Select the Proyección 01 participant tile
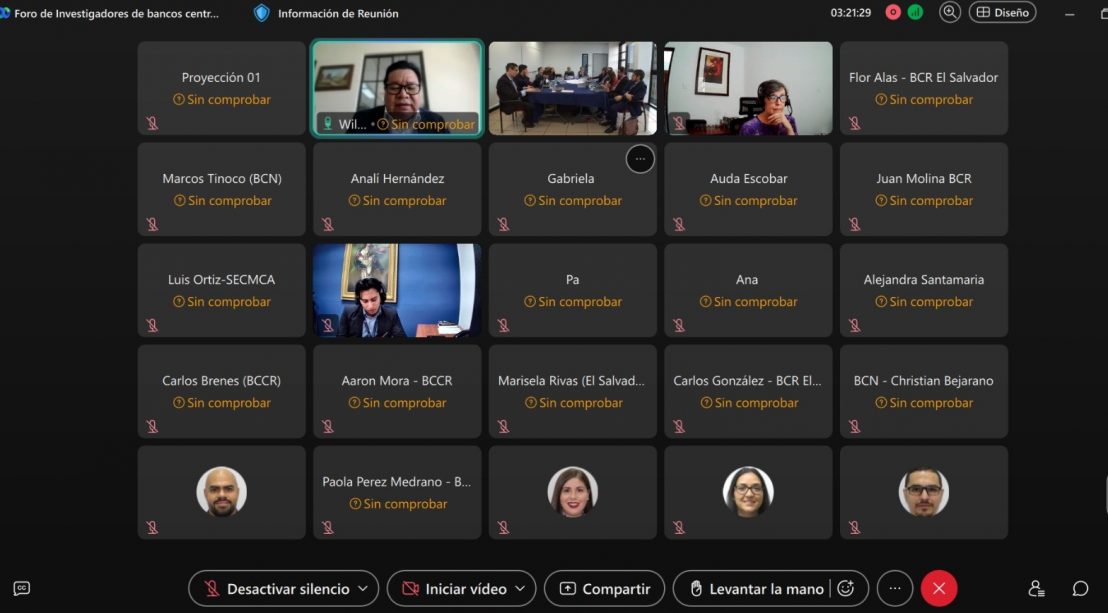Image resolution: width=1108 pixels, height=613 pixels. pos(221,88)
